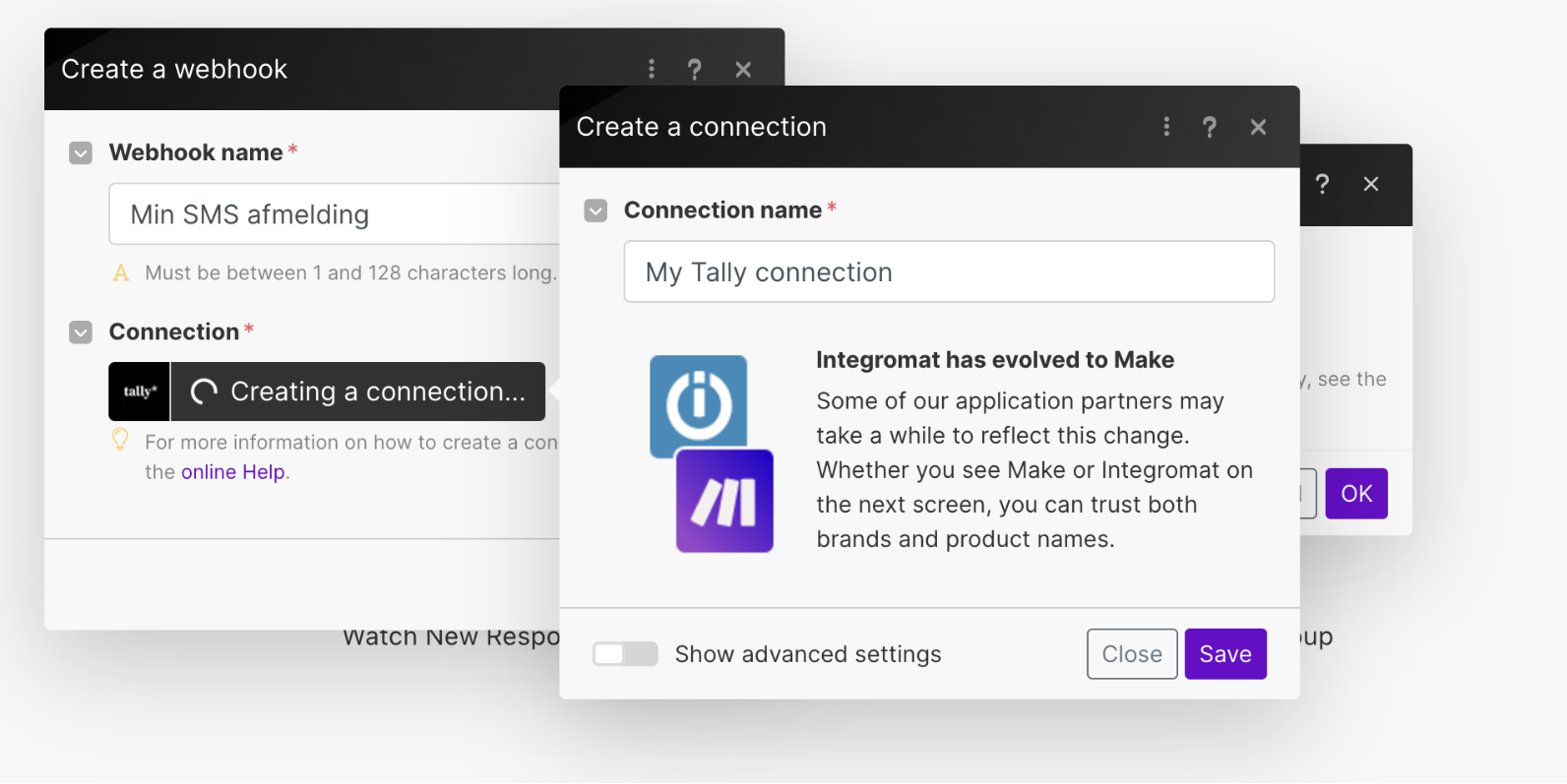Click the warning icon by character limit
The image size is (1567, 784).
click(x=121, y=272)
